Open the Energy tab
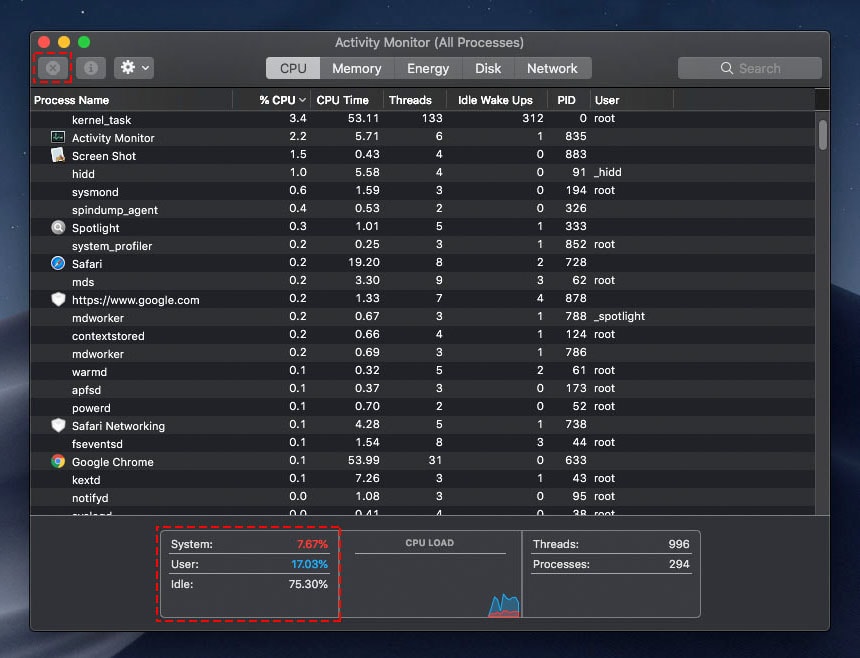This screenshot has width=860, height=658. [428, 68]
